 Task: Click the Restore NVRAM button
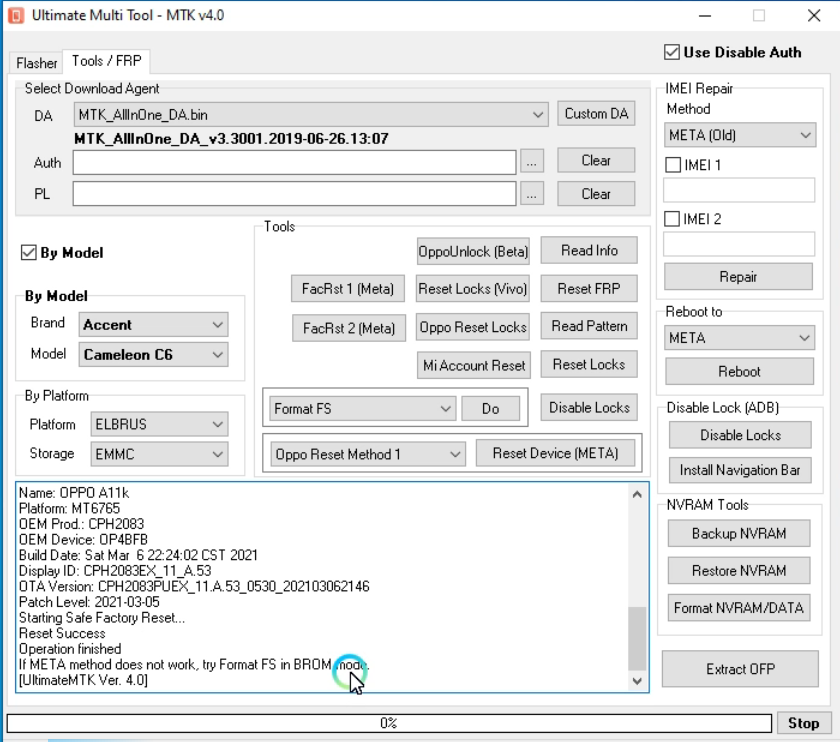point(739,571)
